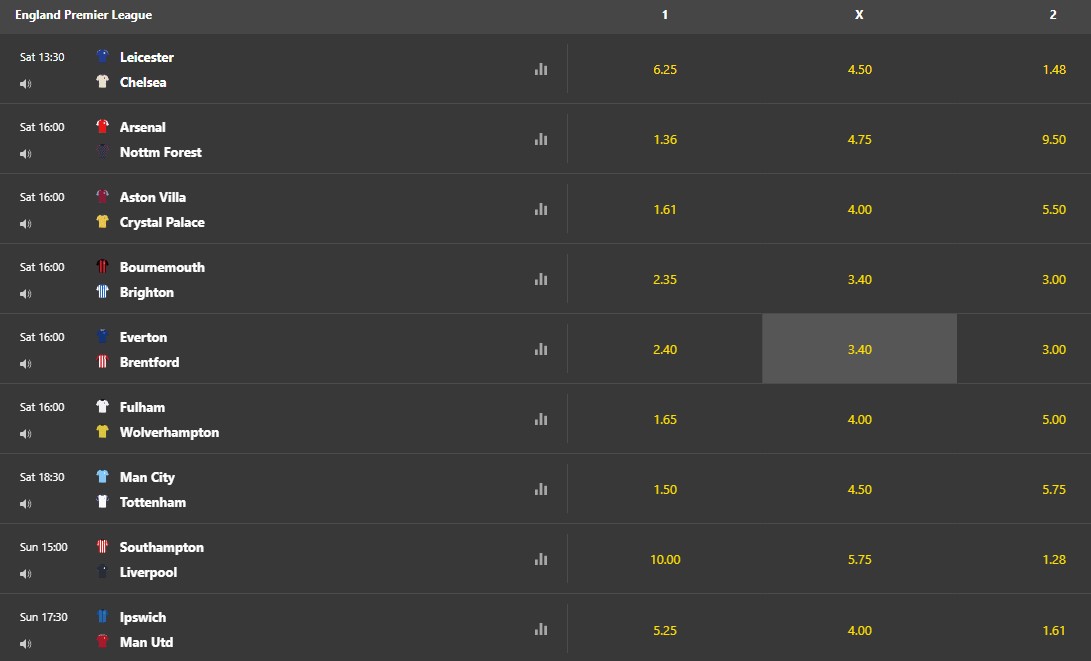
Task: View stats icon for Man City vs Tottenham
Action: click(x=541, y=489)
